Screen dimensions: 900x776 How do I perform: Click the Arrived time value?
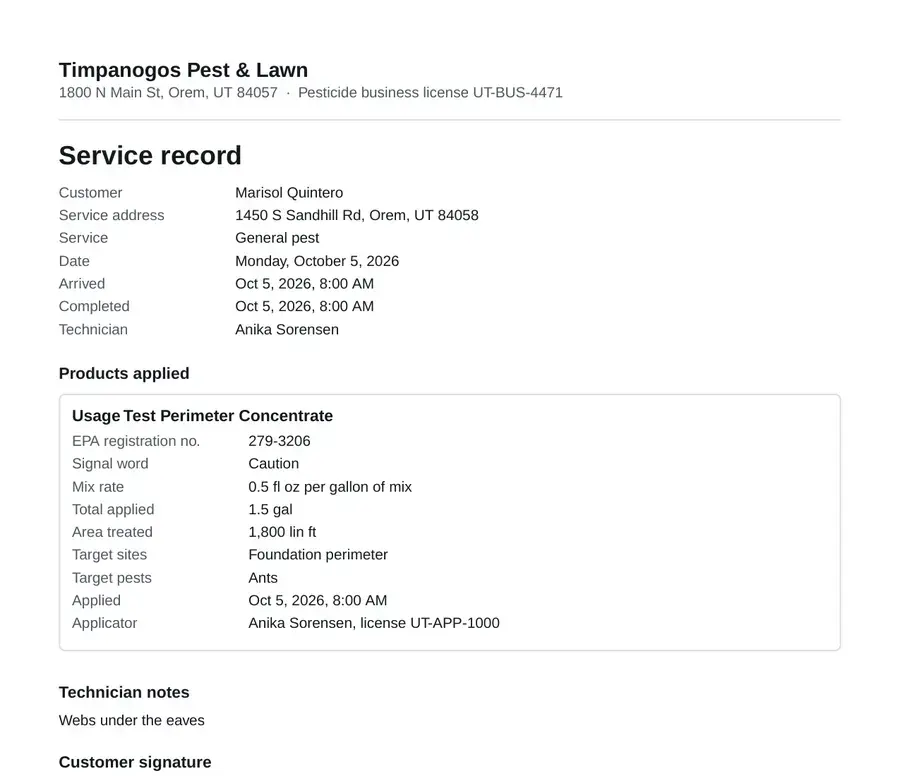point(304,284)
